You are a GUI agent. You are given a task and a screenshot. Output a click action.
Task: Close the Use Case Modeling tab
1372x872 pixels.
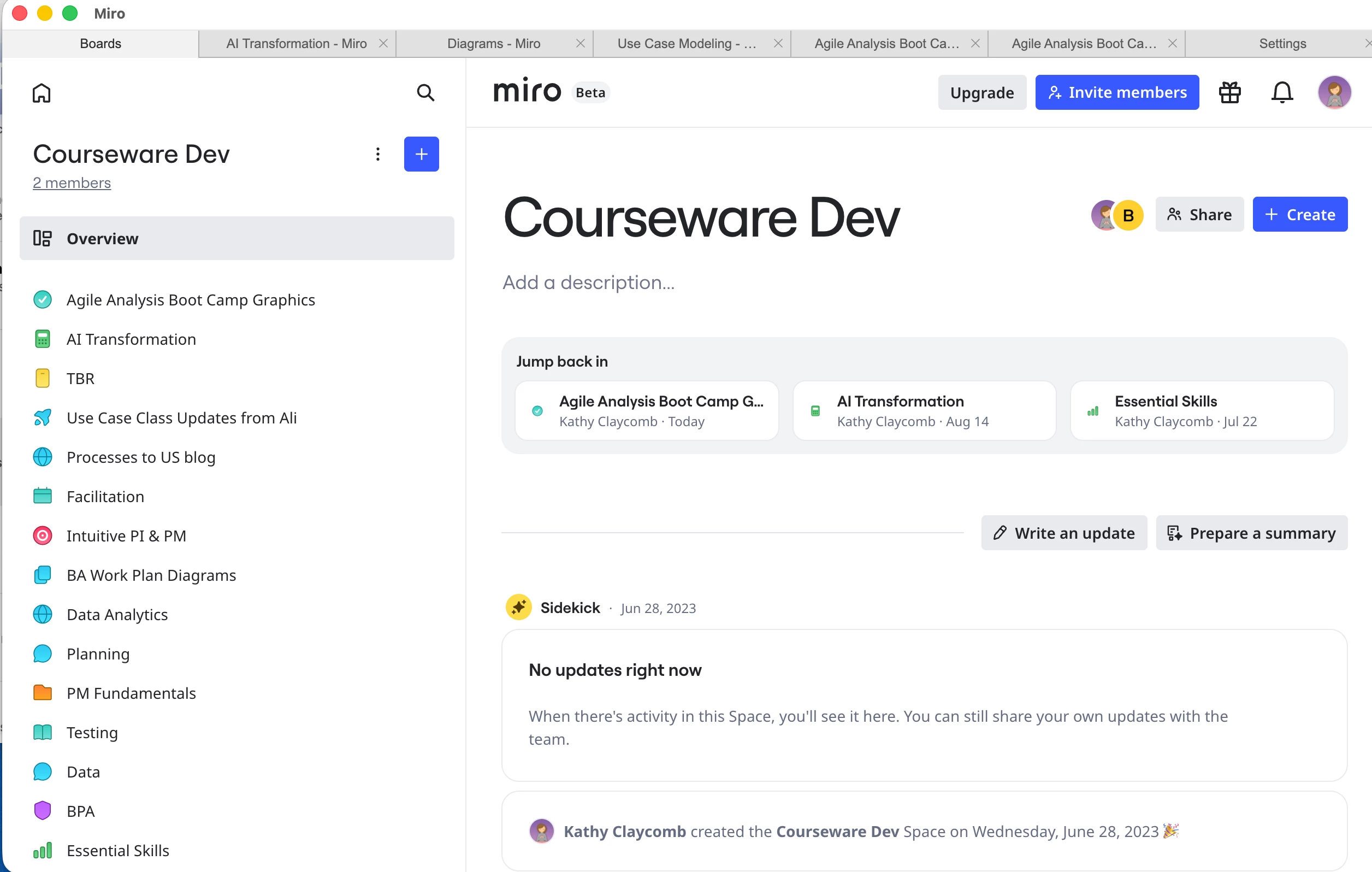tap(778, 44)
